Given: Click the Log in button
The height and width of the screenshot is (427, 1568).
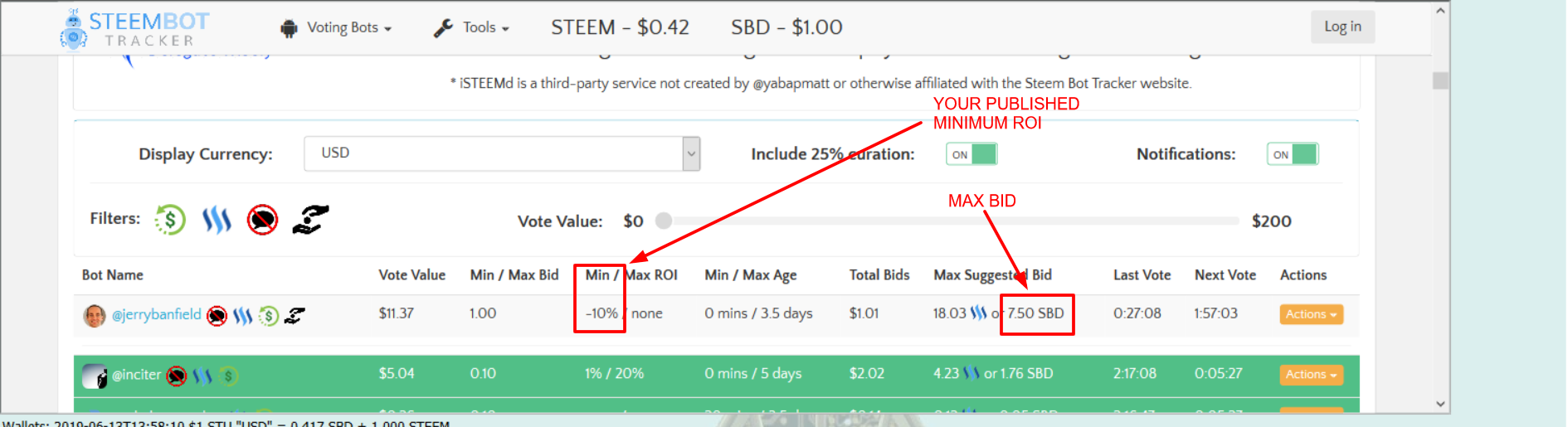Looking at the screenshot, I should pyautogui.click(x=1342, y=27).
